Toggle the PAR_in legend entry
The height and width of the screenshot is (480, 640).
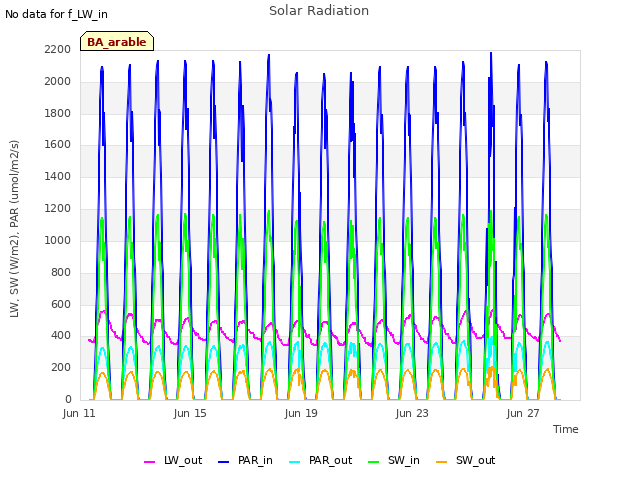coord(245,460)
